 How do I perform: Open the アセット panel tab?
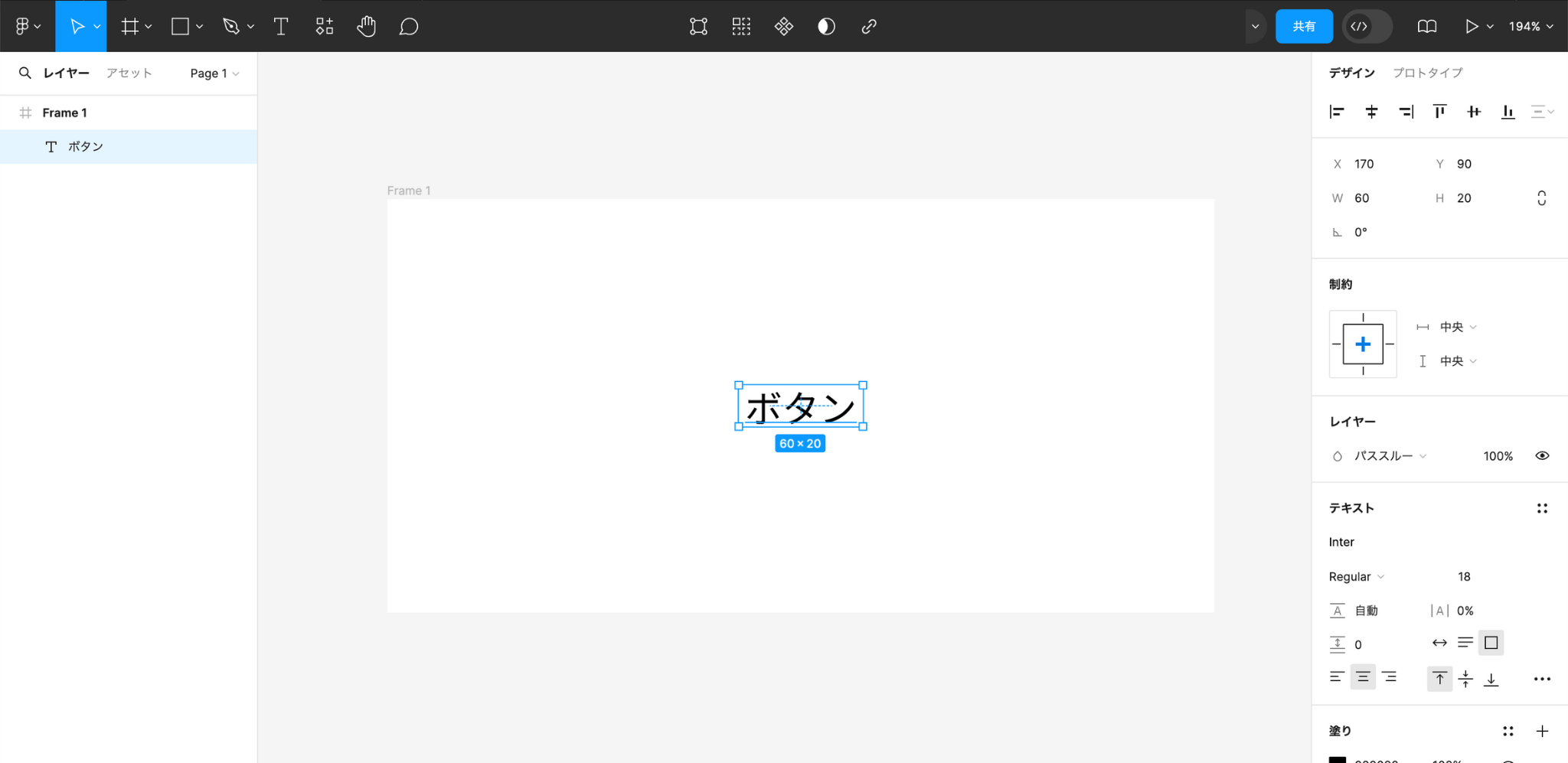click(128, 73)
